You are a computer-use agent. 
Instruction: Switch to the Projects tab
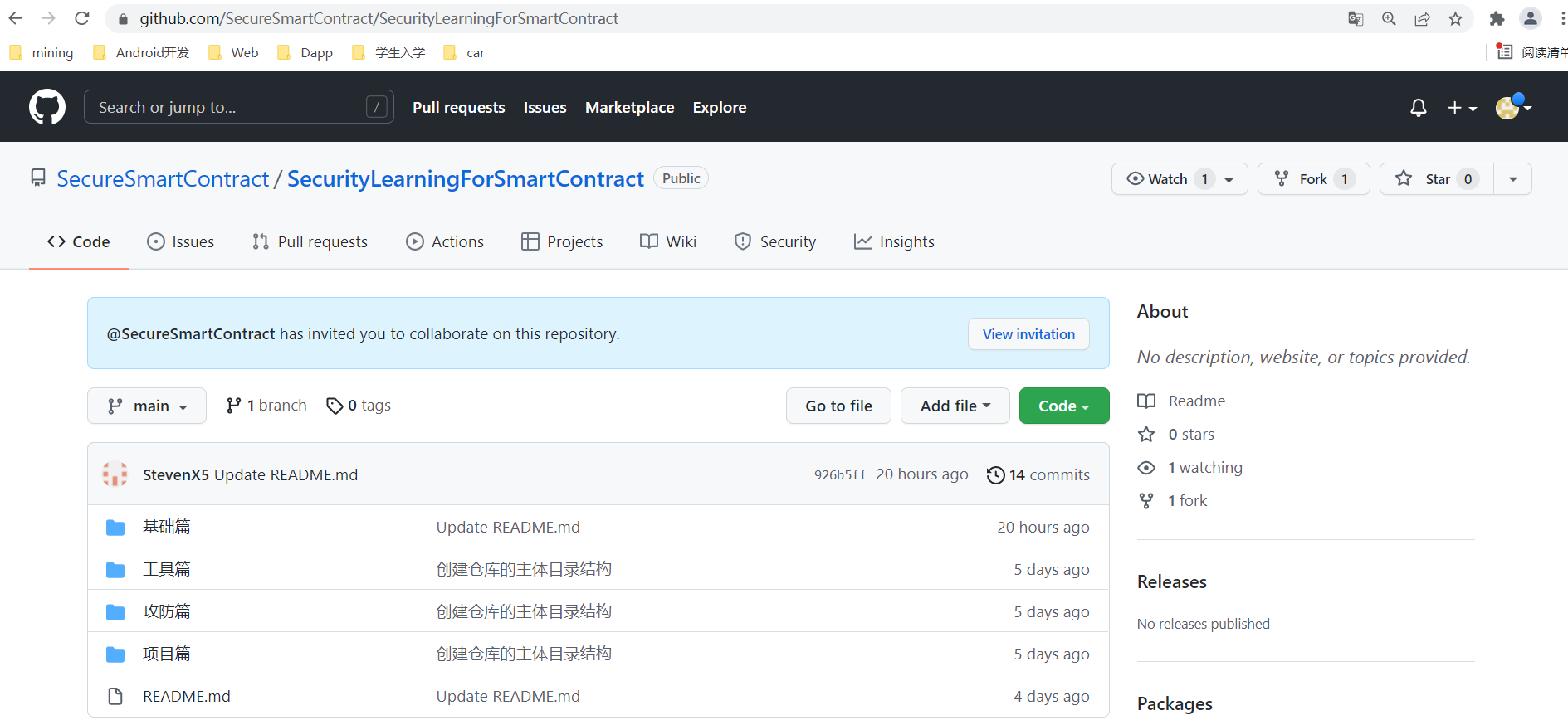(562, 241)
